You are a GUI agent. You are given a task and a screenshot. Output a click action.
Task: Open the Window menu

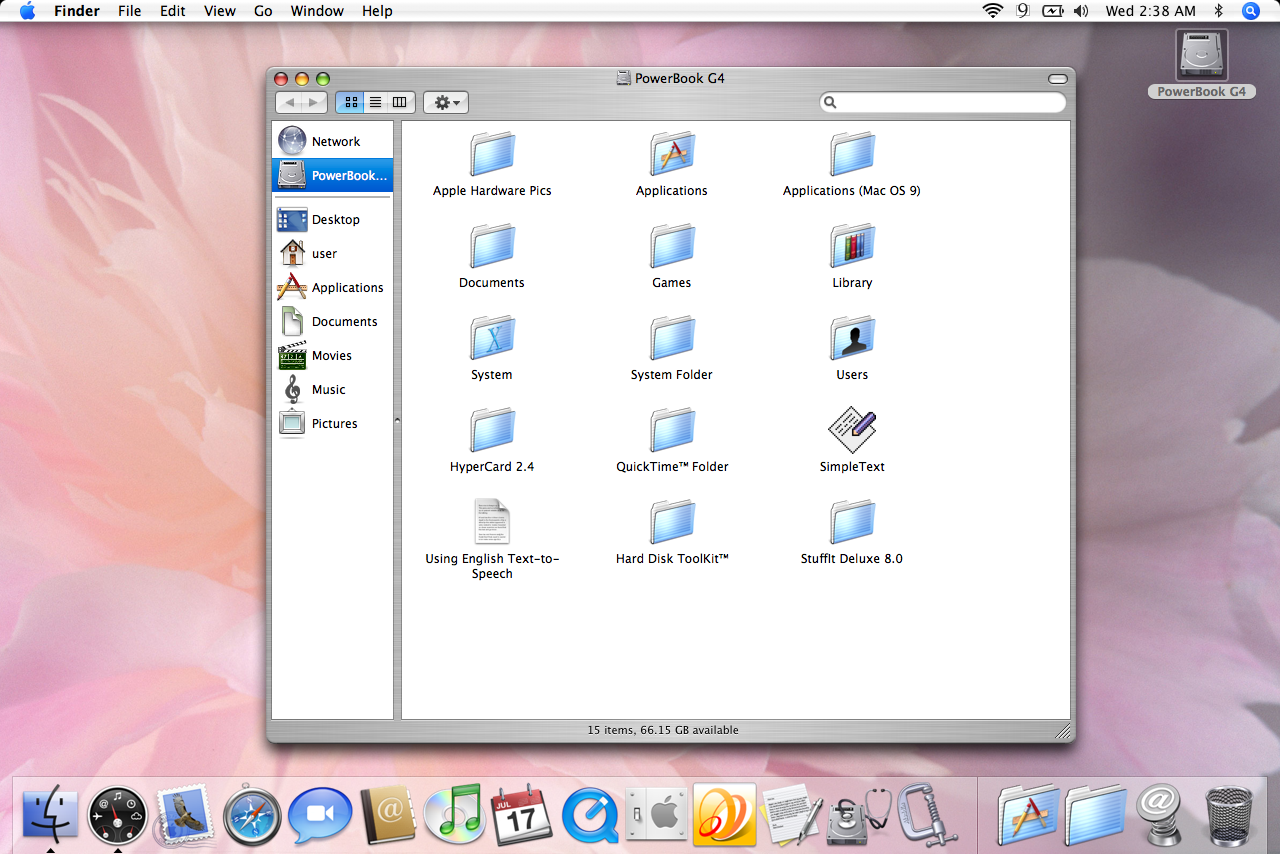(317, 11)
